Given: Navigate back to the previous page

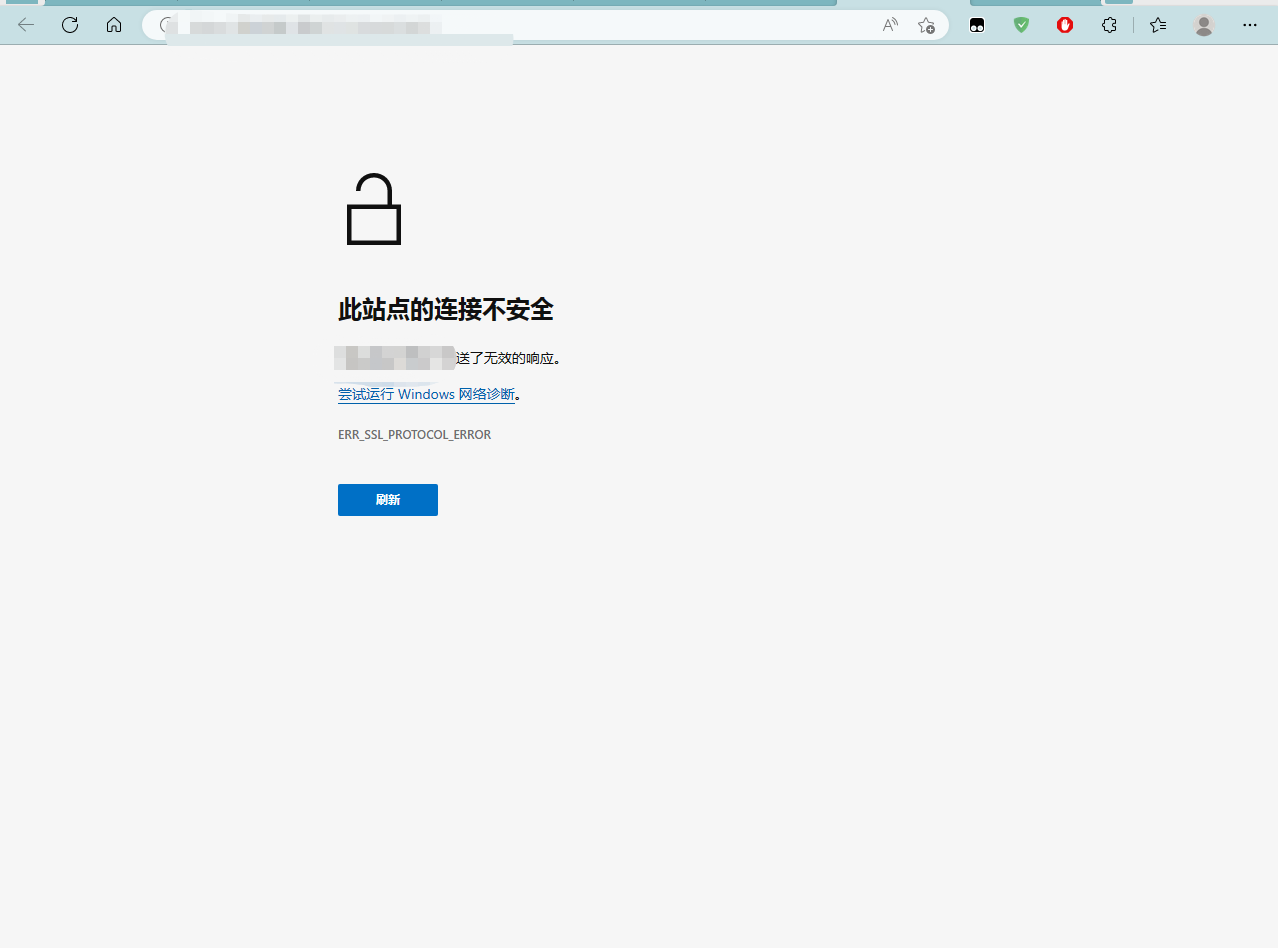Looking at the screenshot, I should (25, 25).
